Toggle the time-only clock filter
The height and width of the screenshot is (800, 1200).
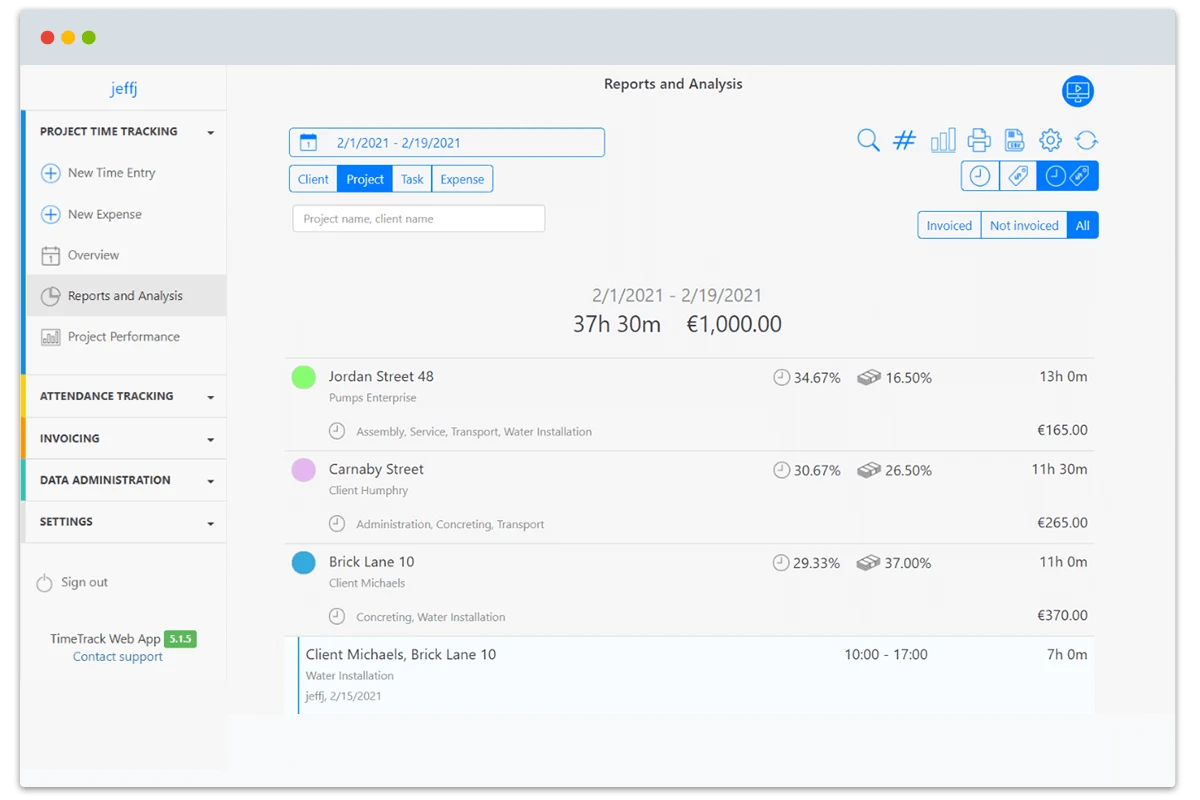(x=980, y=176)
